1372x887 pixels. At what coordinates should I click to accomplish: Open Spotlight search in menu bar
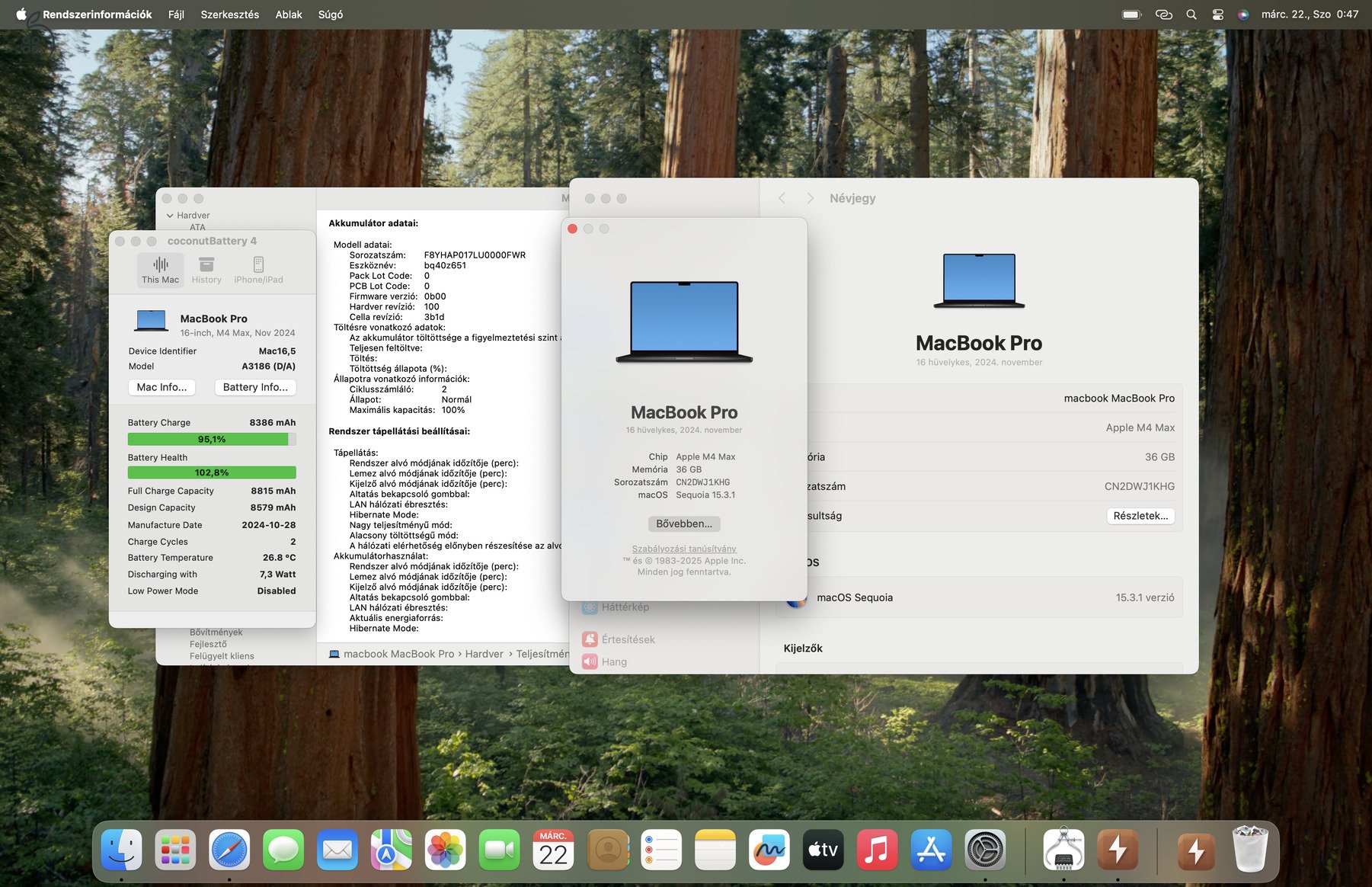coord(1191,14)
